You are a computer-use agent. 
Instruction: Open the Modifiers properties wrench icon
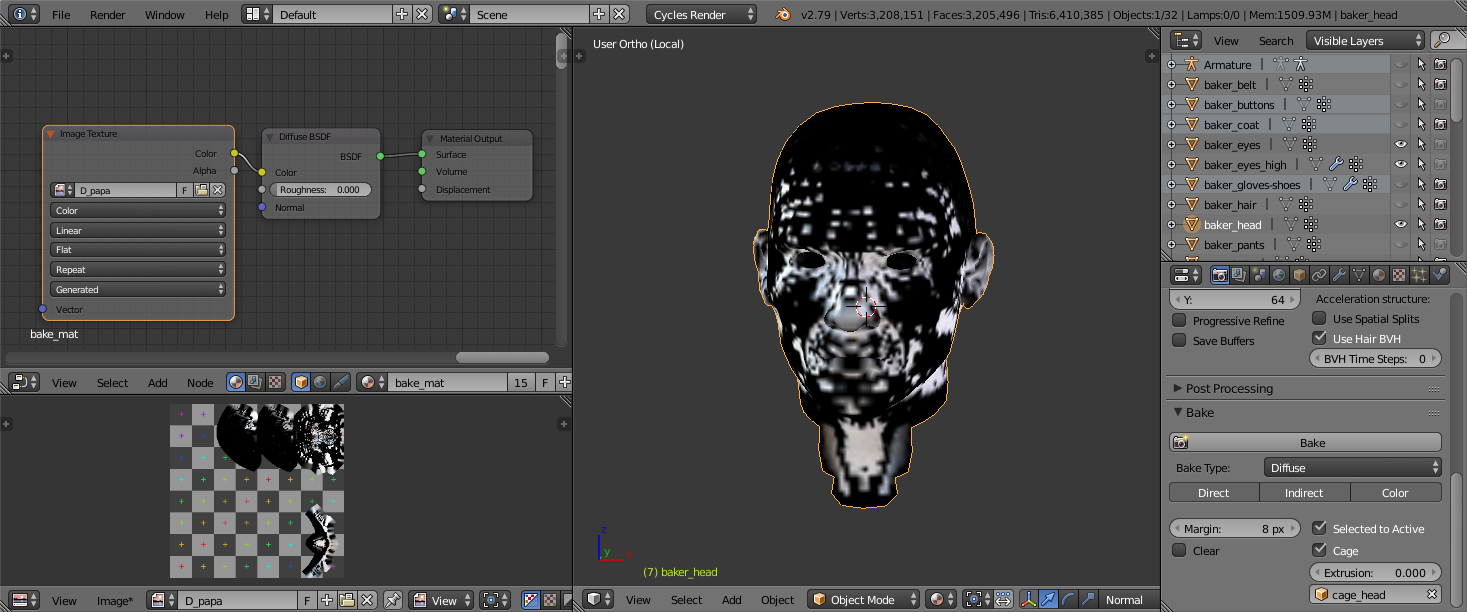point(1339,274)
